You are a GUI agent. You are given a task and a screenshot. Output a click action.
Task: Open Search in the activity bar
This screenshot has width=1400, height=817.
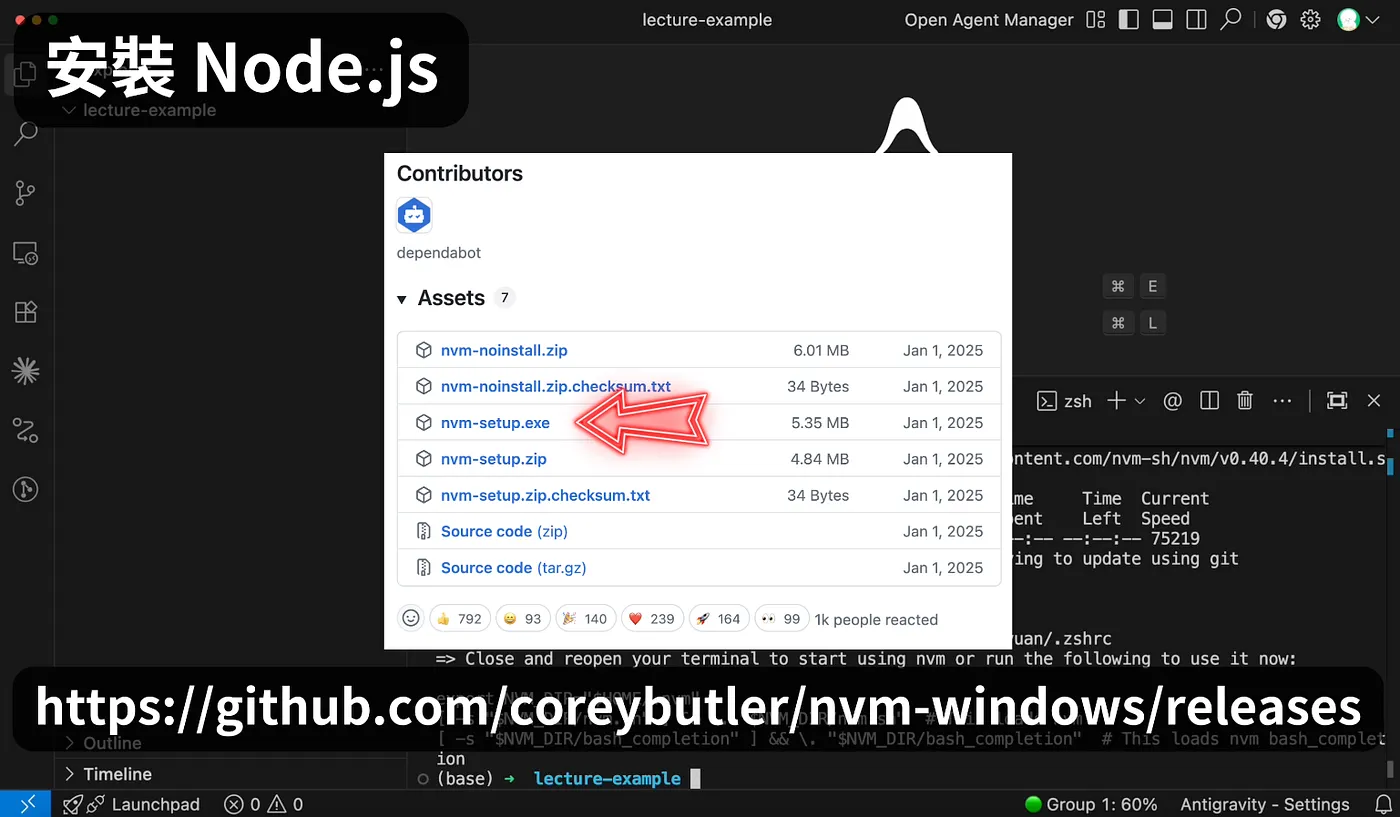pyautogui.click(x=26, y=133)
